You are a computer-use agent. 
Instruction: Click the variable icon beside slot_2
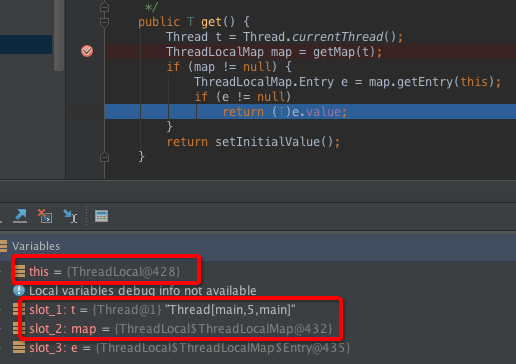(x=19, y=328)
